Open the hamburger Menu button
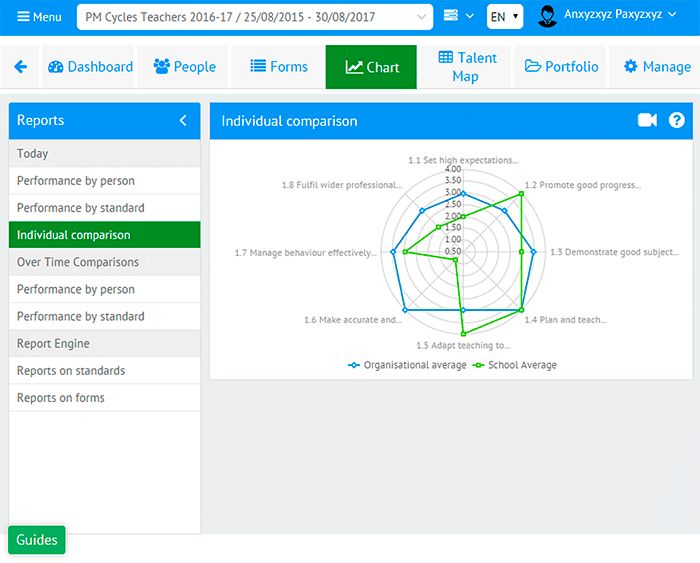Screen dimensions: 700x563 (x=39, y=17)
